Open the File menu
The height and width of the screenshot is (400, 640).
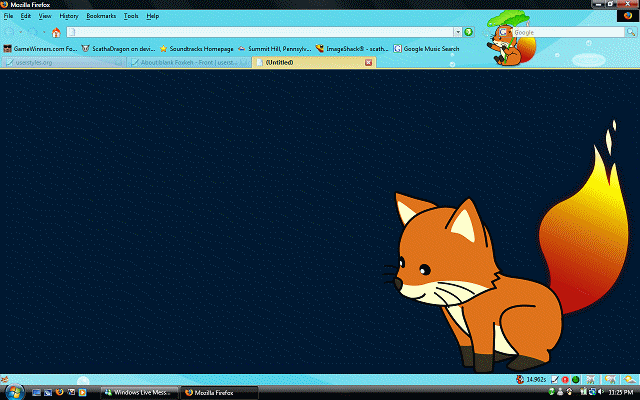[8, 16]
